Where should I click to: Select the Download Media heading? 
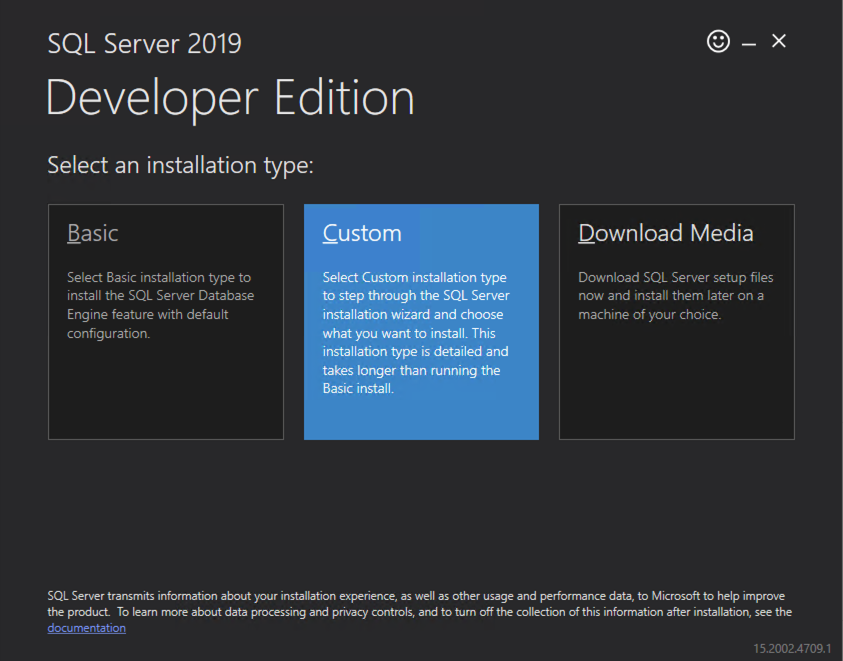coord(666,233)
